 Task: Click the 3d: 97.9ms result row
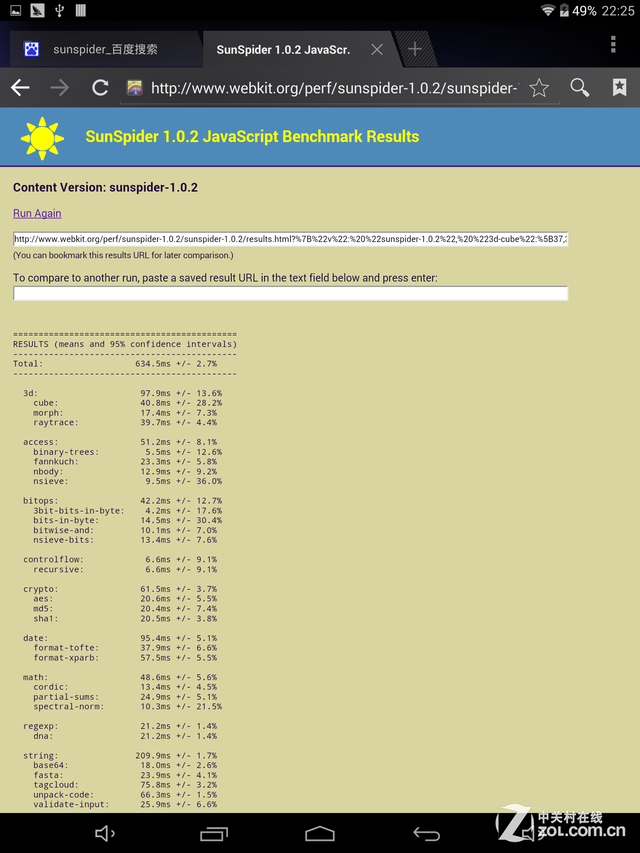click(x=122, y=393)
